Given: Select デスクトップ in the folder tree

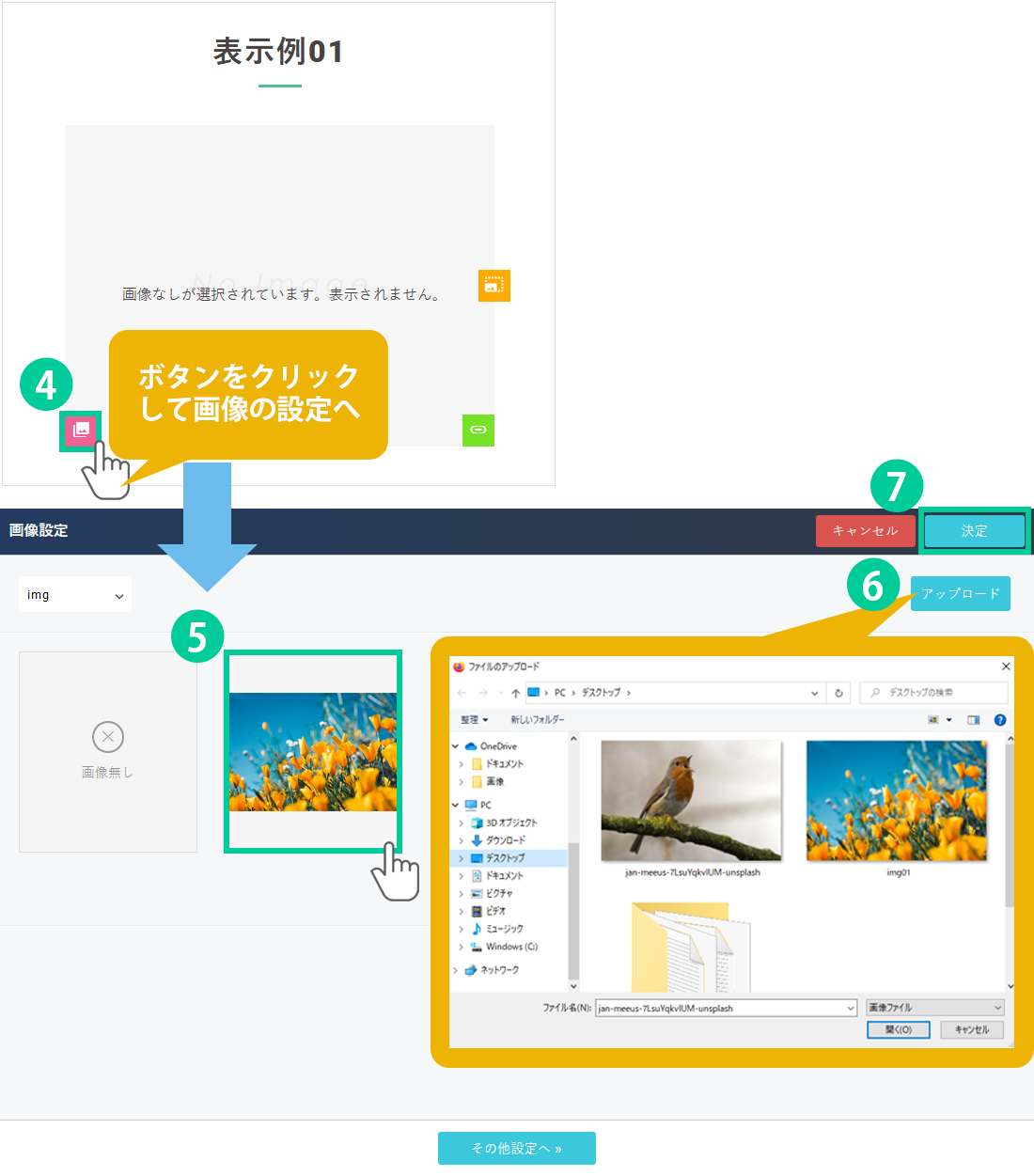Looking at the screenshot, I should pos(505,858).
